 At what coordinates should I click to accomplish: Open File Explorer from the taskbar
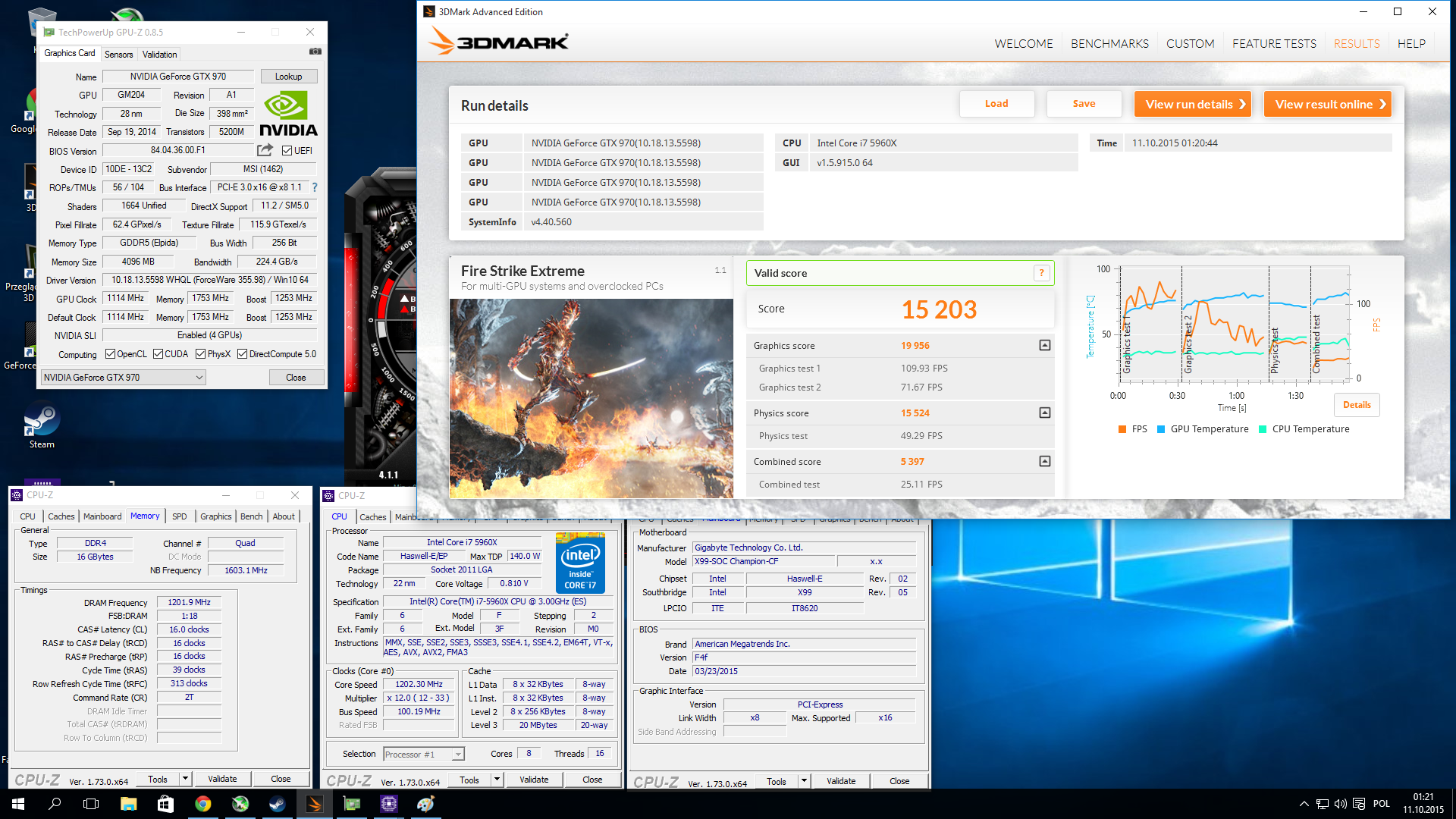point(128,804)
